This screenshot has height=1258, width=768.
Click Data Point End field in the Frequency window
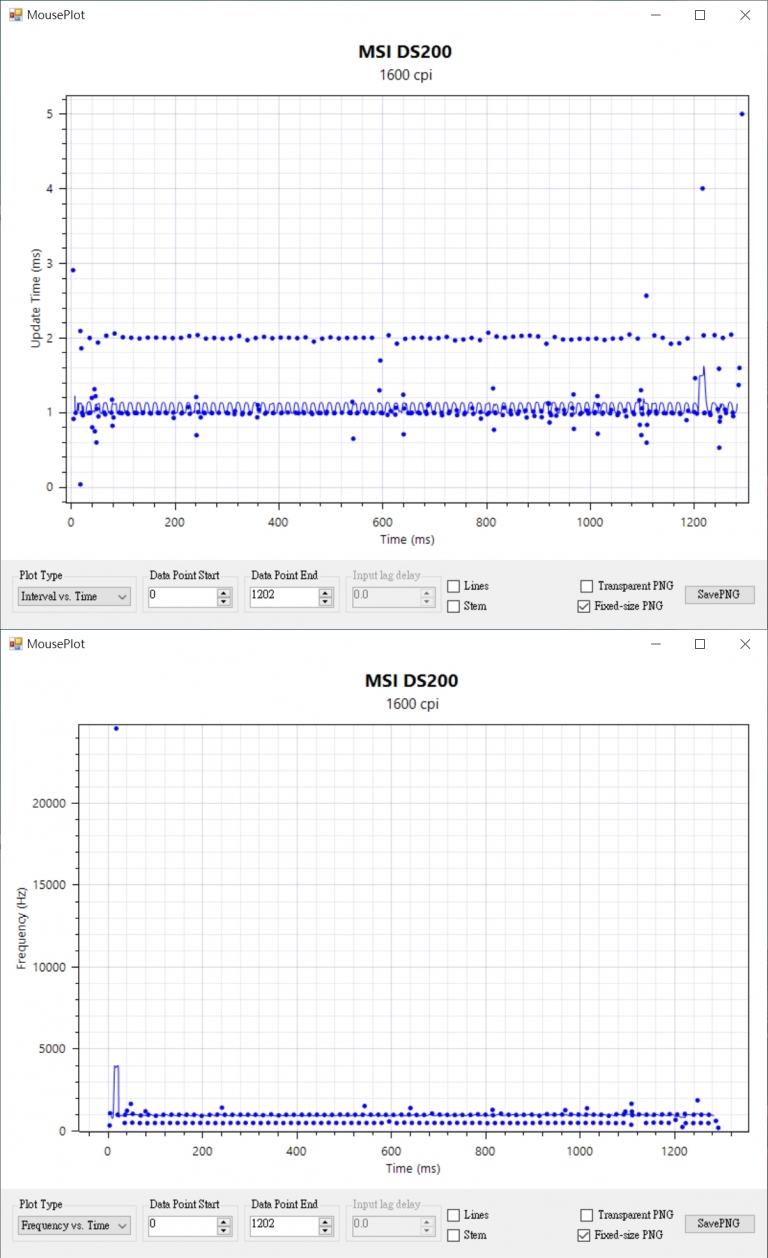[283, 1225]
